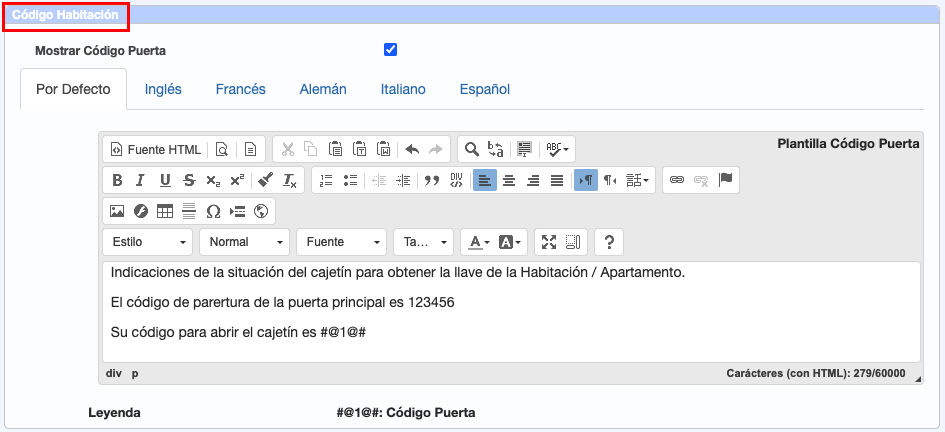Screen dimensions: 945x432
Task: Open the question mark About editor button
Action: (609, 242)
